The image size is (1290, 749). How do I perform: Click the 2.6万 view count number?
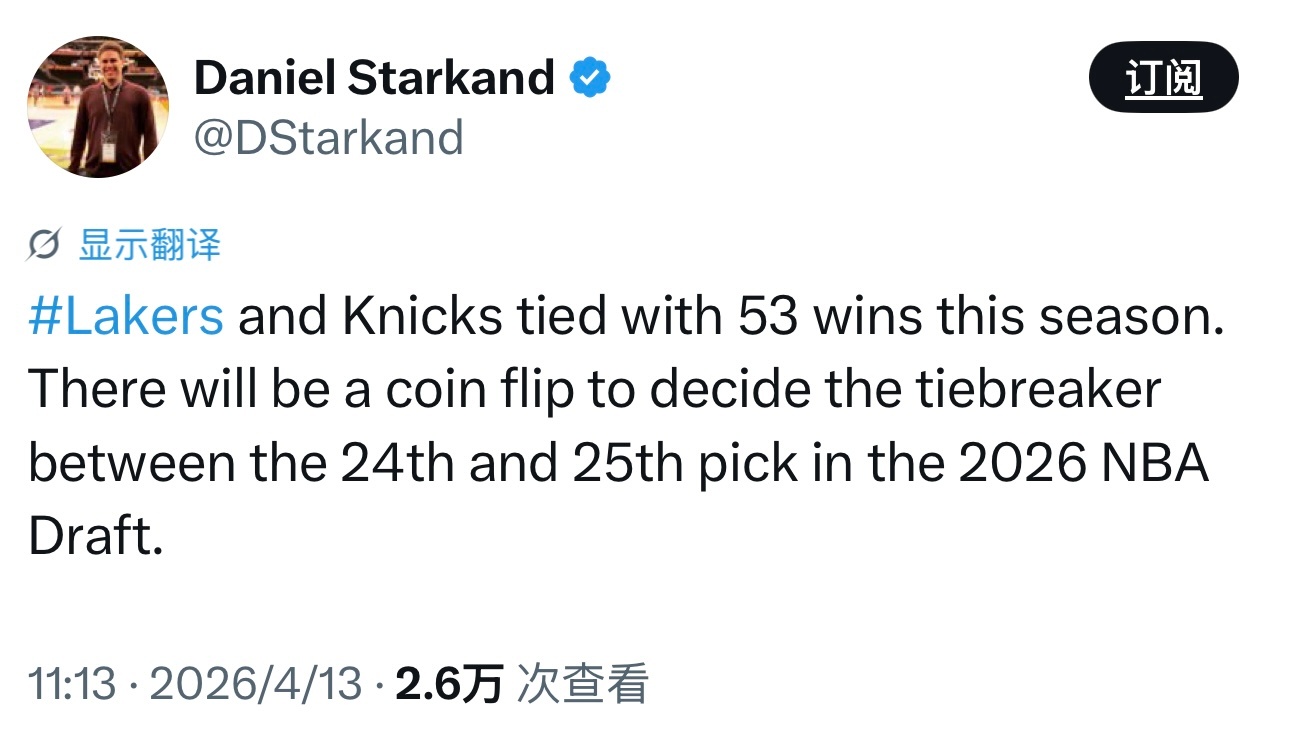(449, 684)
